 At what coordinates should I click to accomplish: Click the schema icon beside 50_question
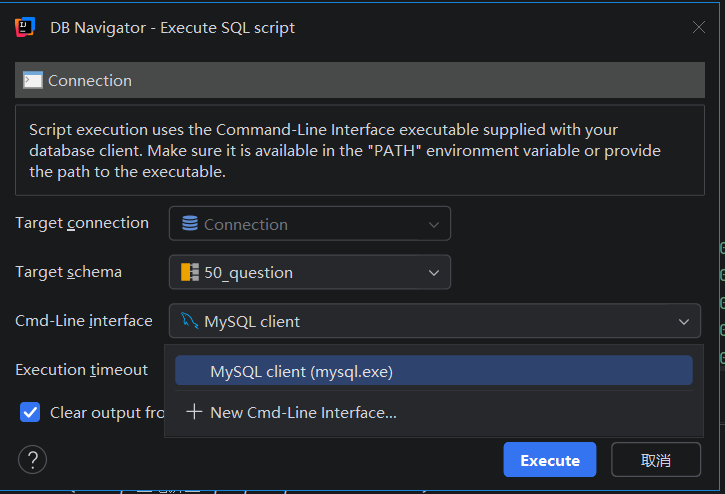pos(190,272)
